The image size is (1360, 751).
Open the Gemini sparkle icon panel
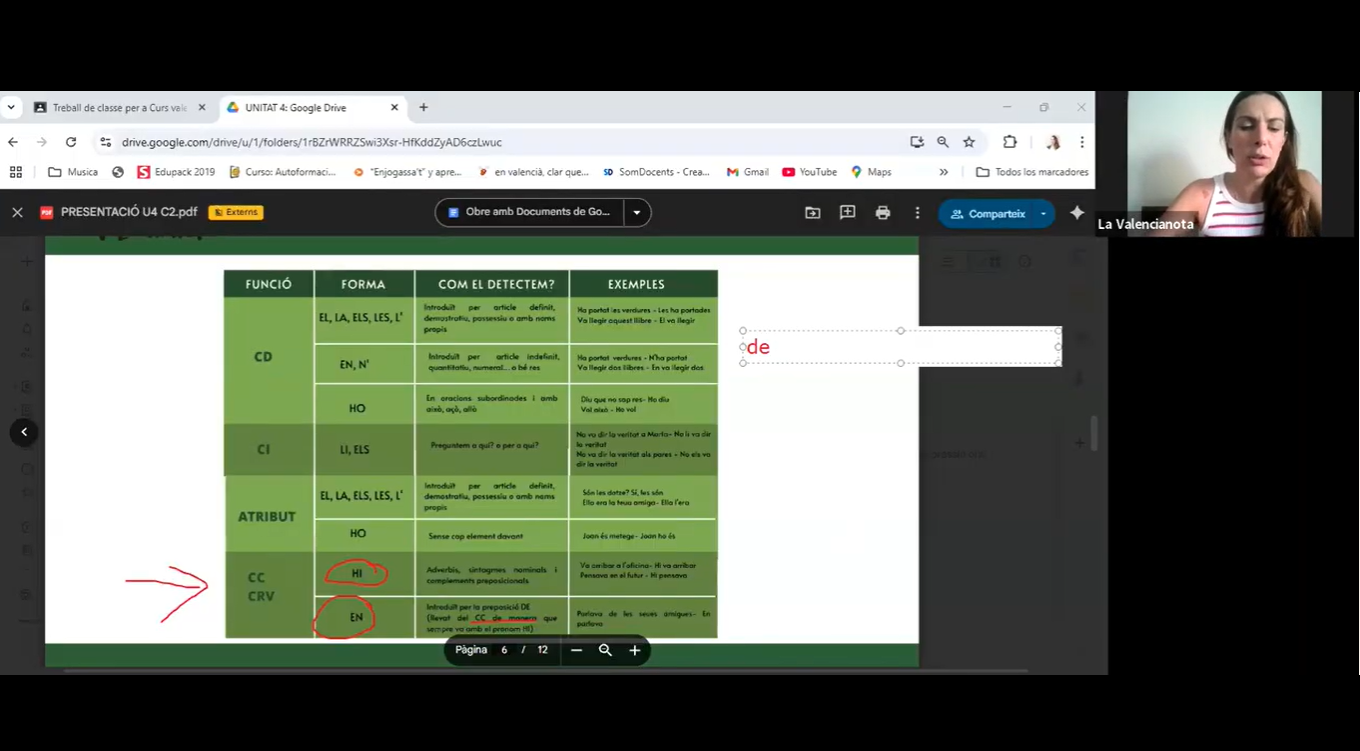[x=1077, y=213]
